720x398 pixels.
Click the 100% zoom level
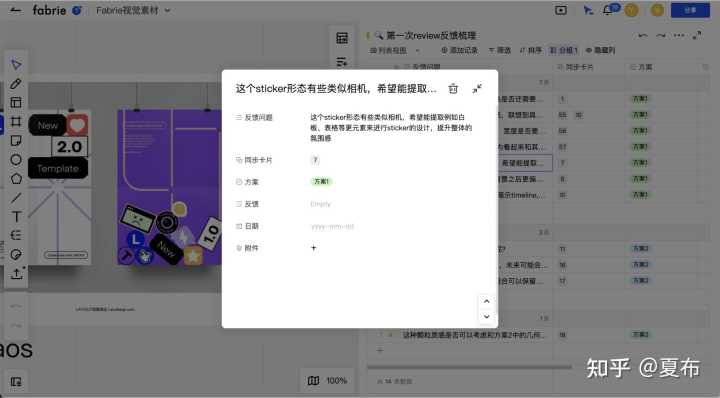click(x=337, y=381)
